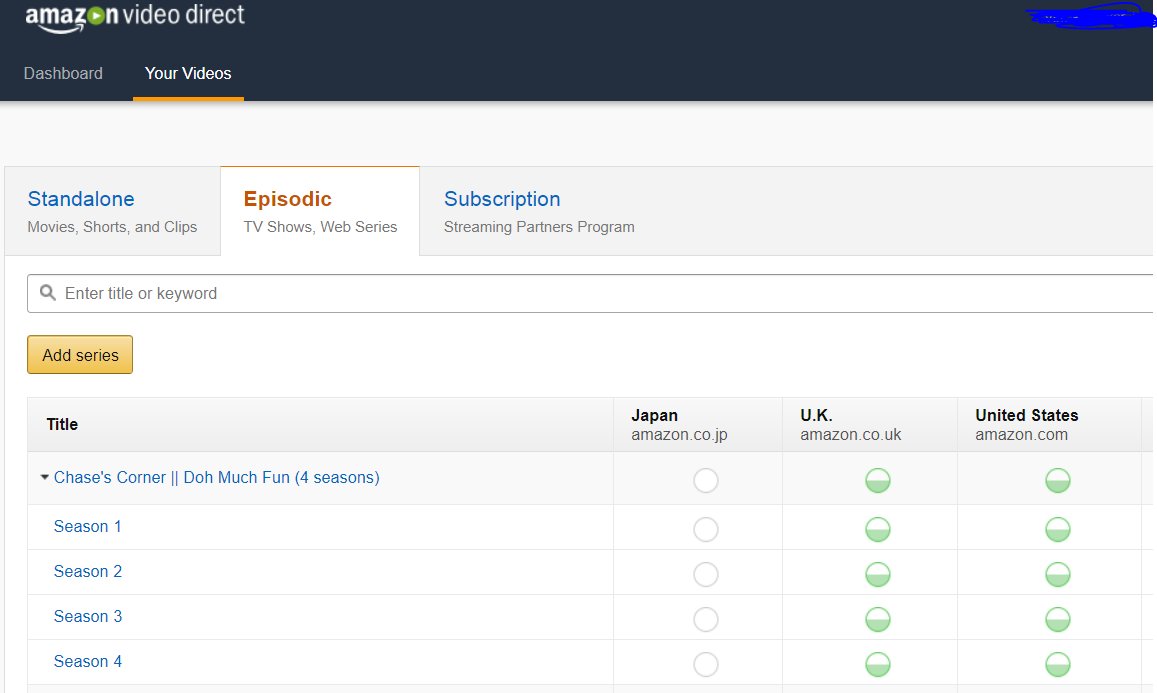Click United States status icon for Chase's Corner series

tap(1057, 480)
